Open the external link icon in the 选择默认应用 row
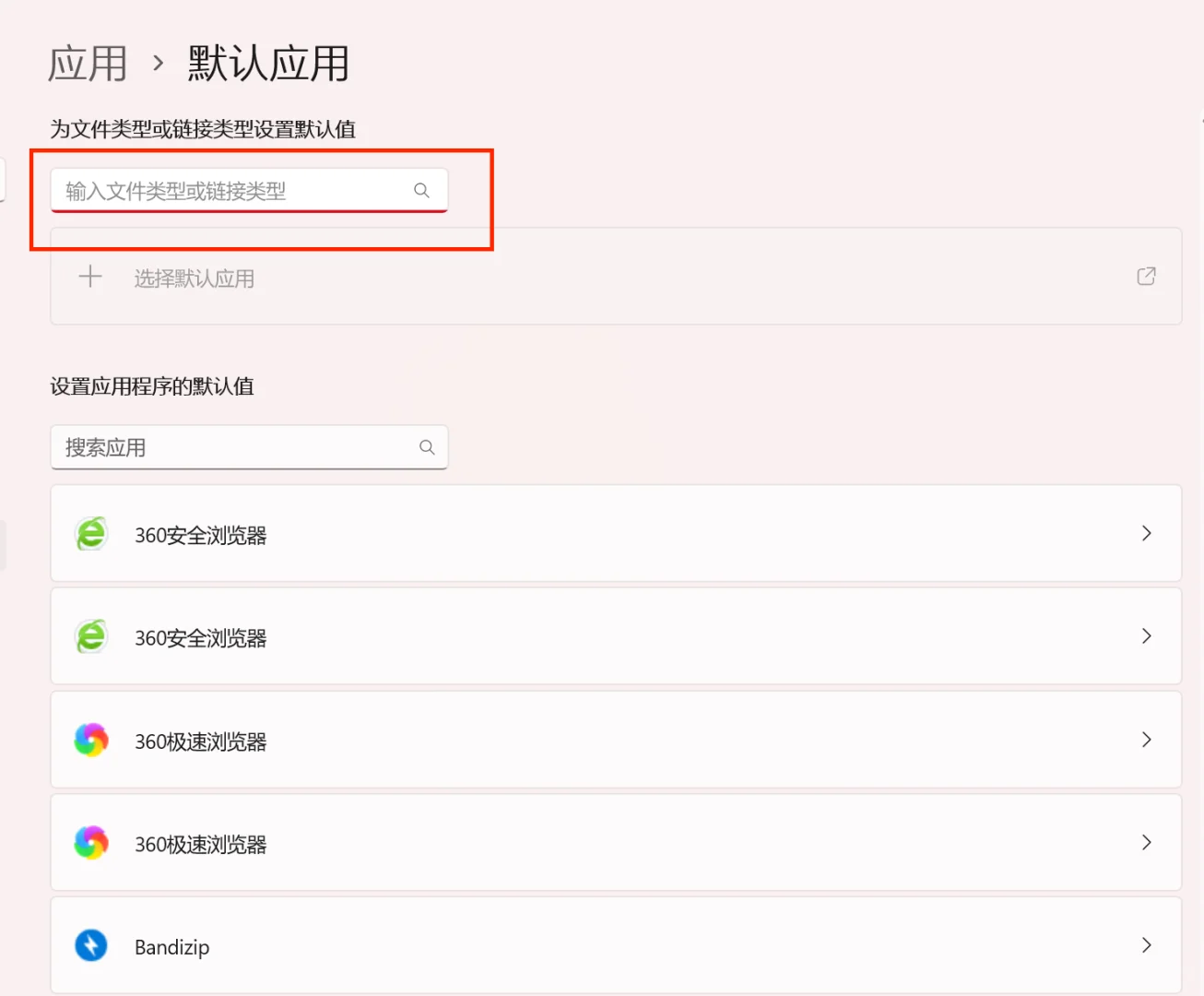Screen dimensions: 1204x996 pyautogui.click(x=1146, y=277)
